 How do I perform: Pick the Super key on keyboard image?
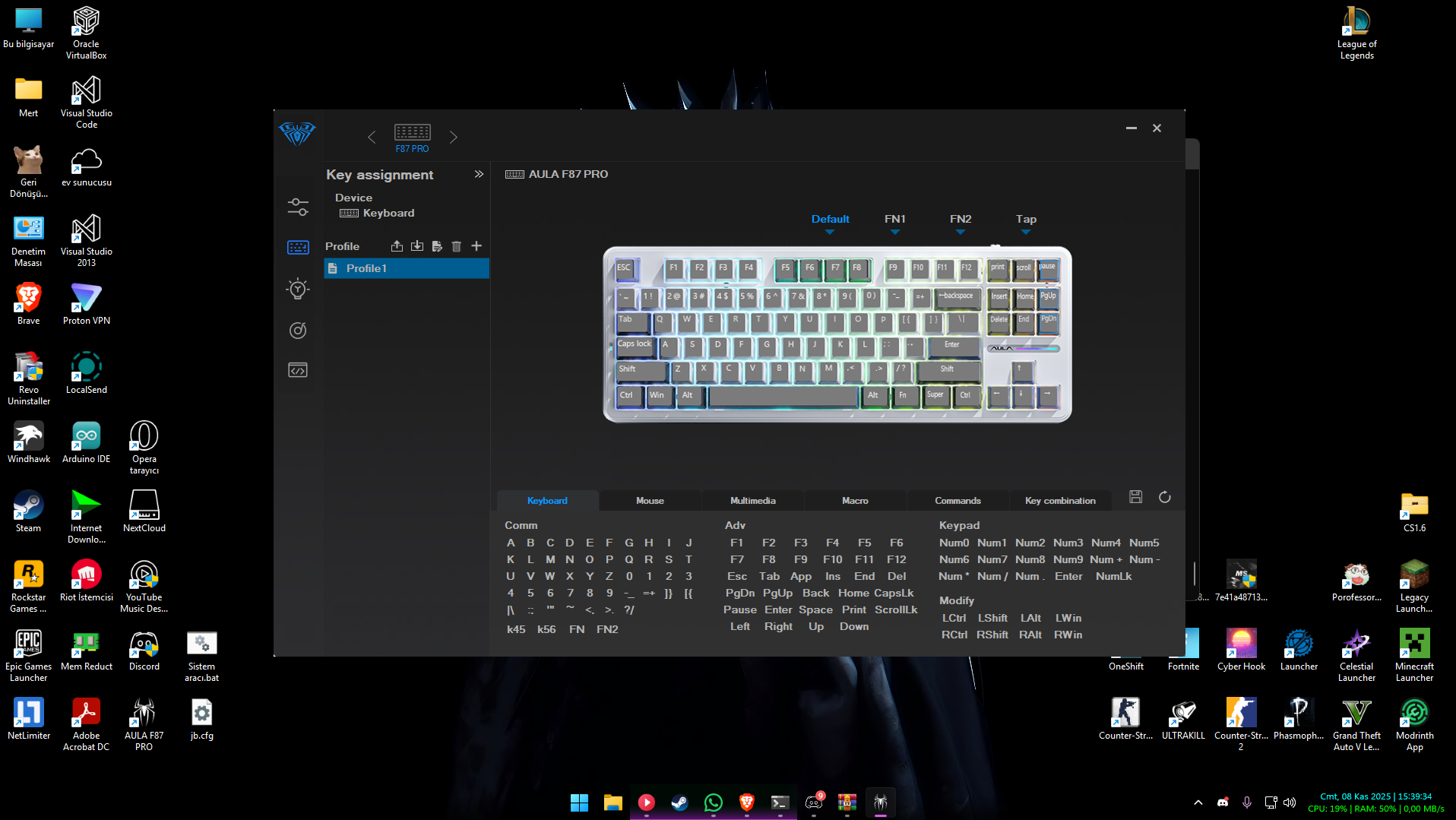tap(935, 397)
